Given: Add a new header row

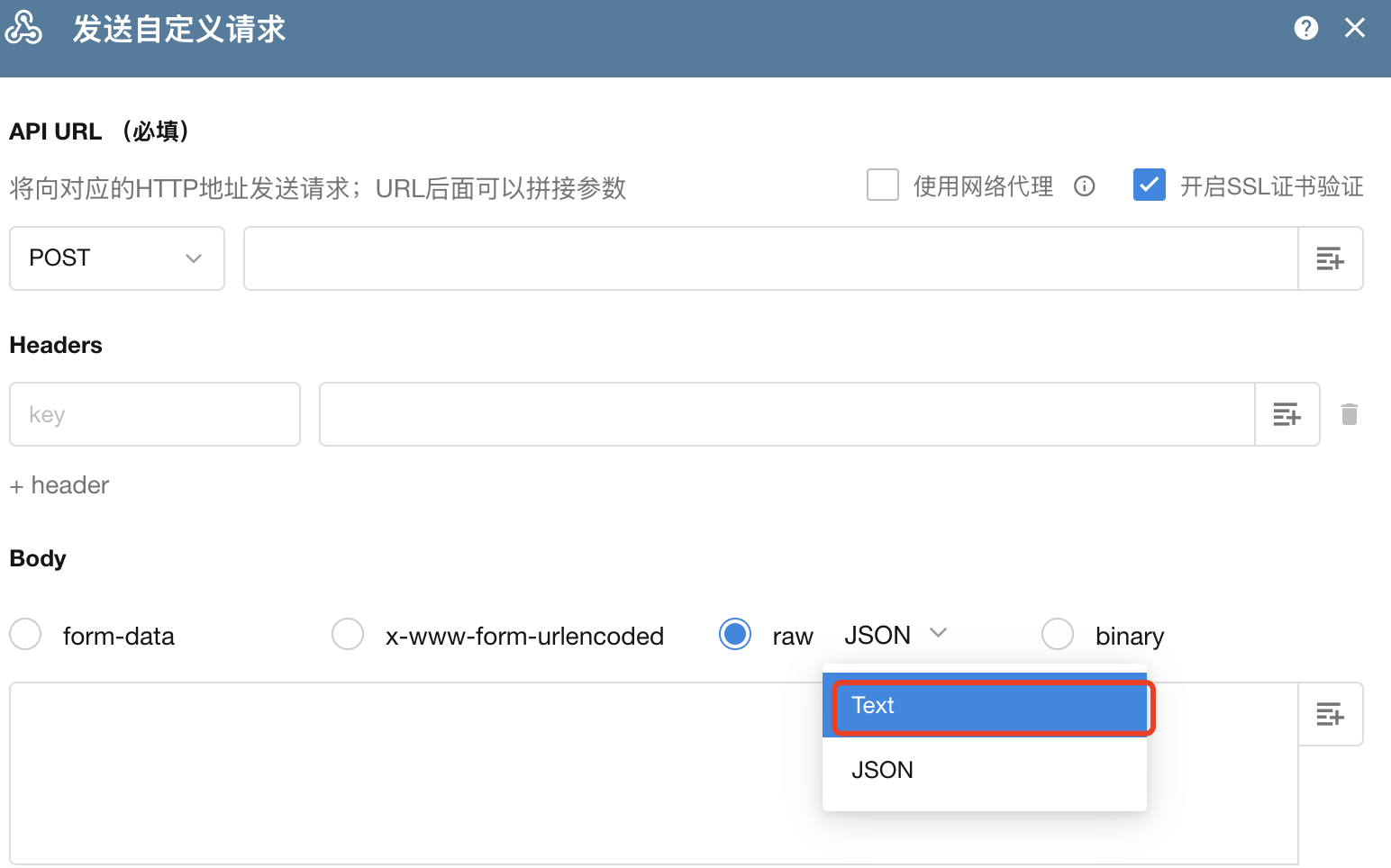Looking at the screenshot, I should 59,485.
